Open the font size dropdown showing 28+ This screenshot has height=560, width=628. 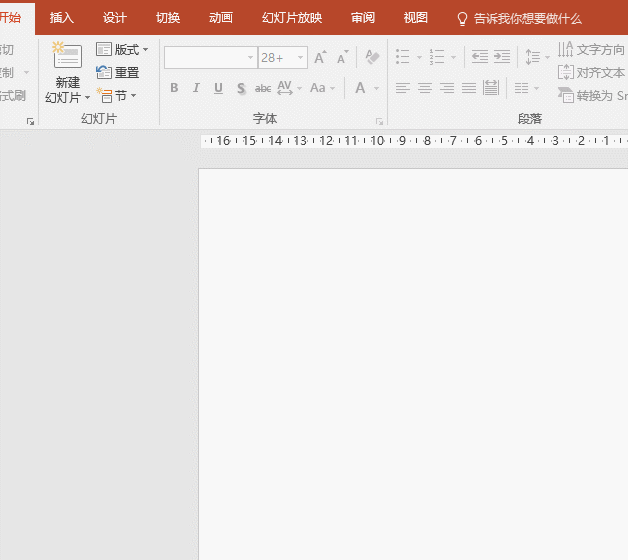coord(300,58)
